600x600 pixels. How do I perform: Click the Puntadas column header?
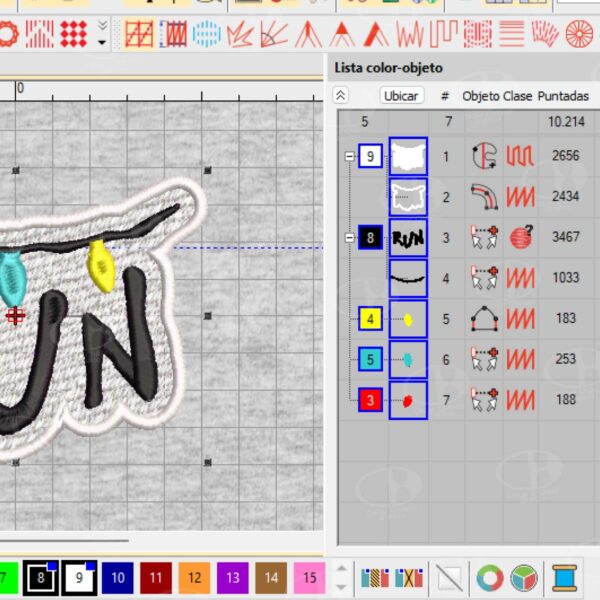coord(563,96)
